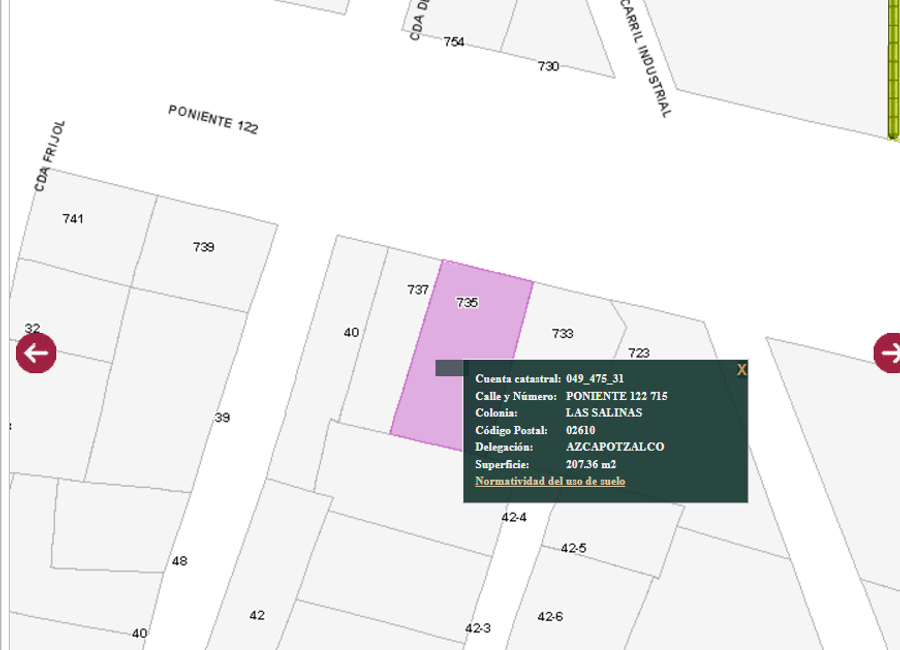Click the left arrow navigation button

pyautogui.click(x=36, y=353)
